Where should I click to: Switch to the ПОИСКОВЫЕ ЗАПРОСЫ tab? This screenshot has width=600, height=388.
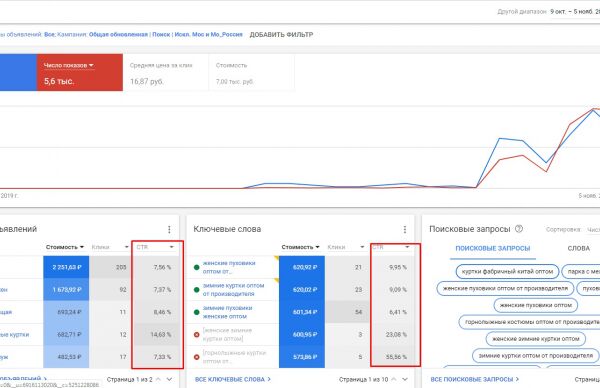pyautogui.click(x=493, y=248)
